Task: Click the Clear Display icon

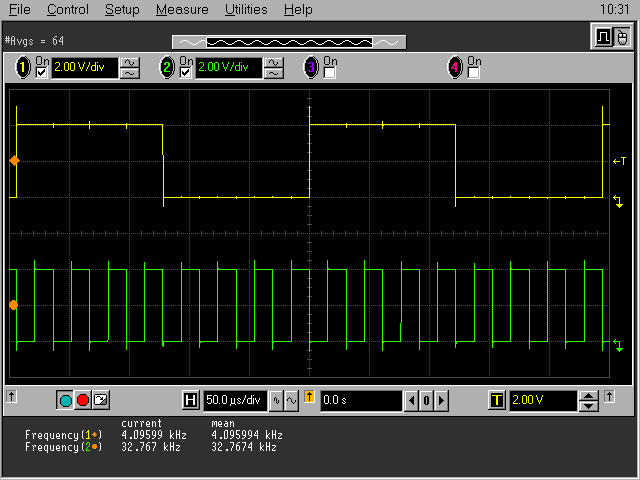Action: point(100,400)
